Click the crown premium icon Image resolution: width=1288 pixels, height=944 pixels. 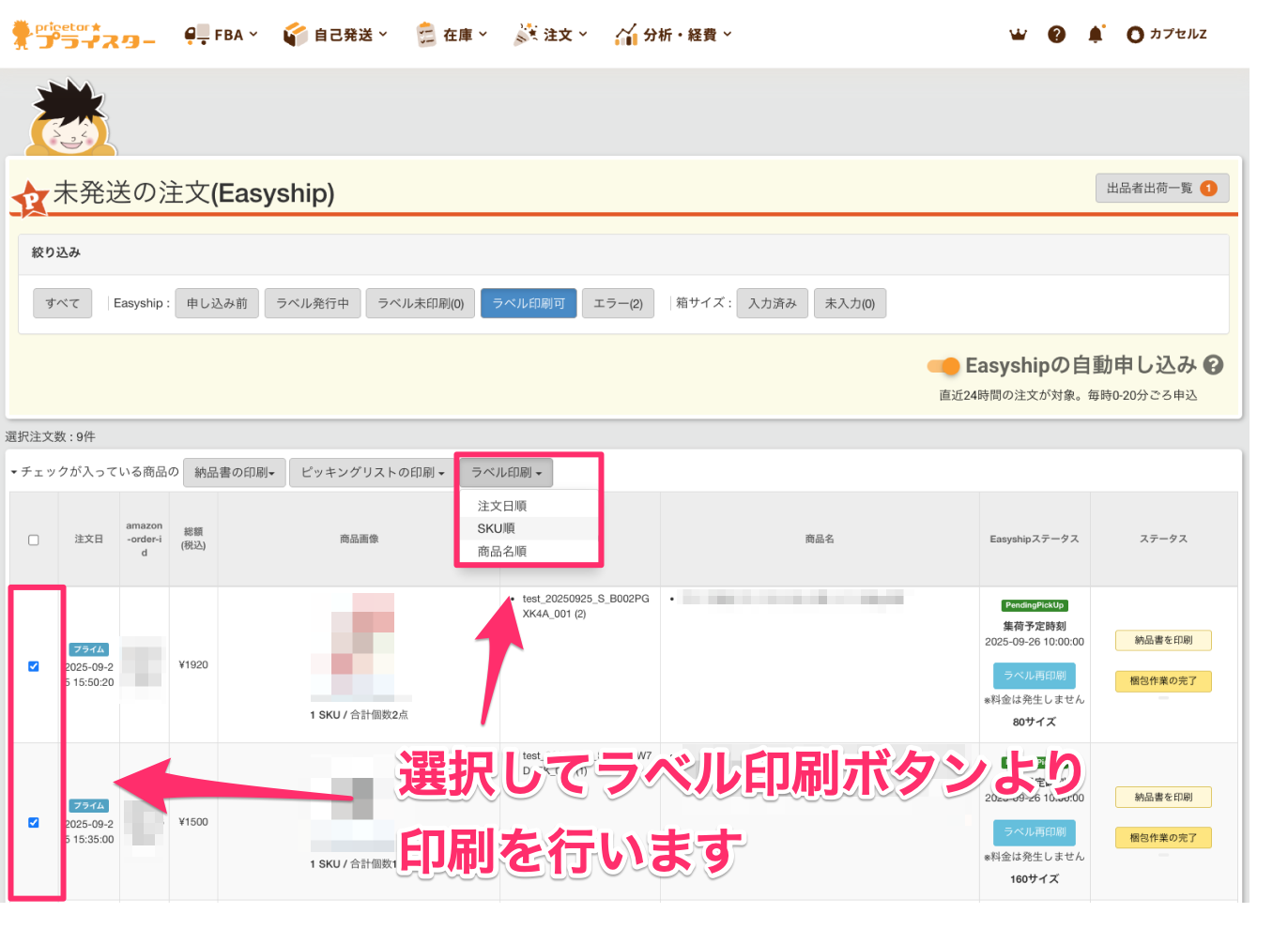click(1018, 35)
